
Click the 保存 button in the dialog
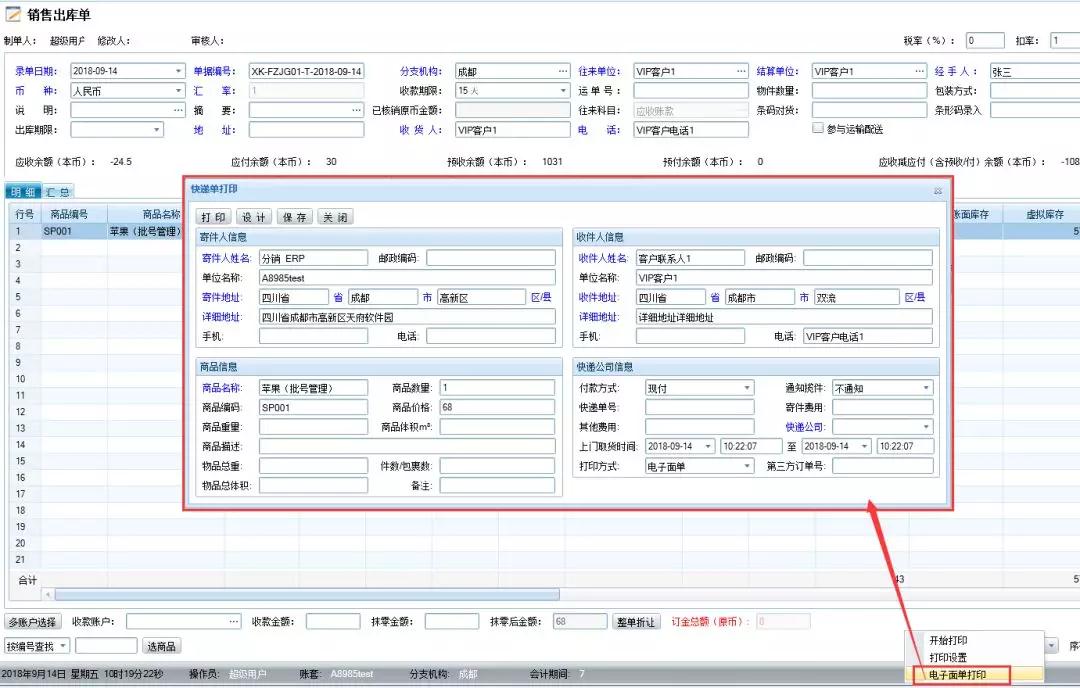(295, 217)
